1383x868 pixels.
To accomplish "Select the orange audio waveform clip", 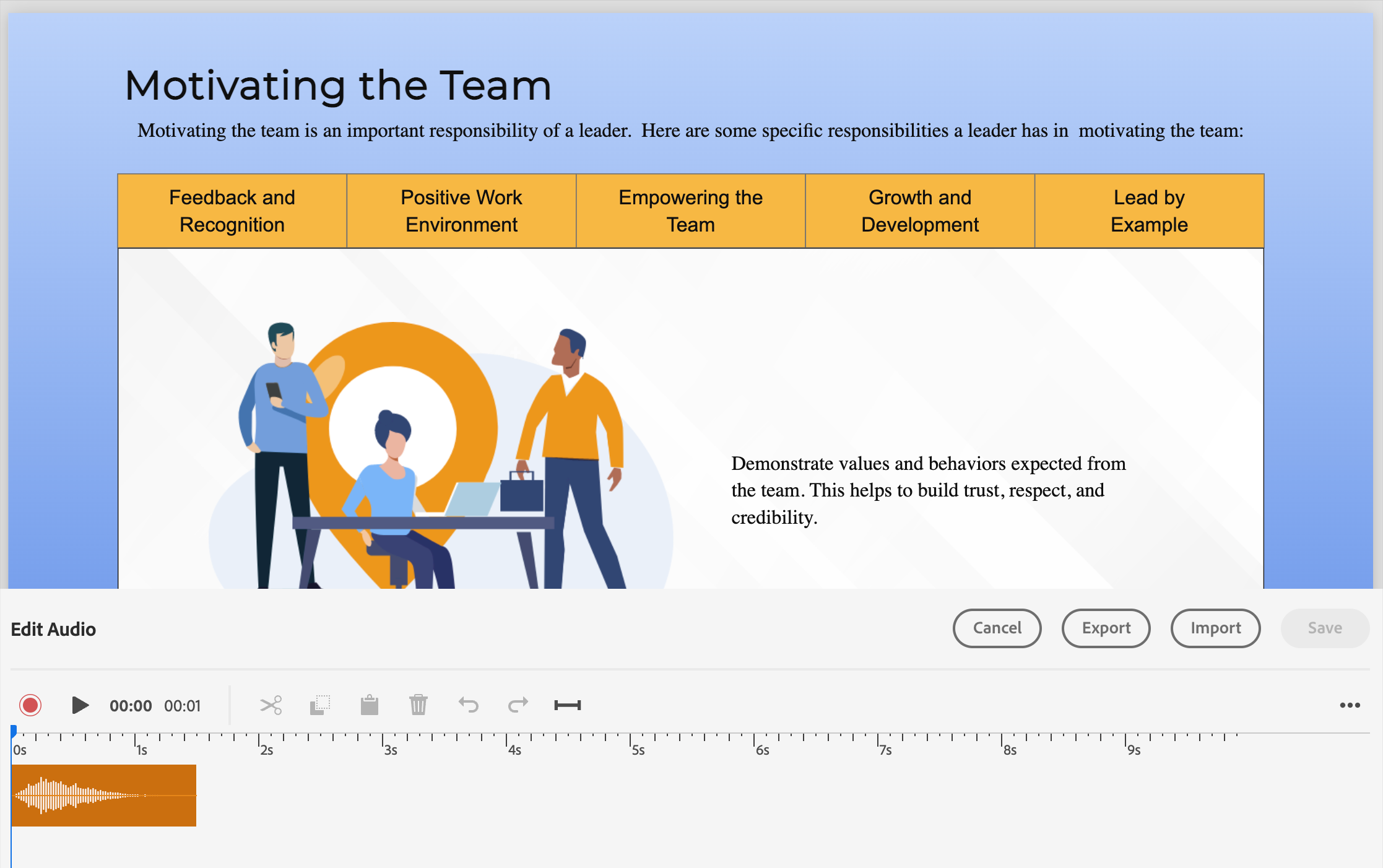I will click(104, 796).
